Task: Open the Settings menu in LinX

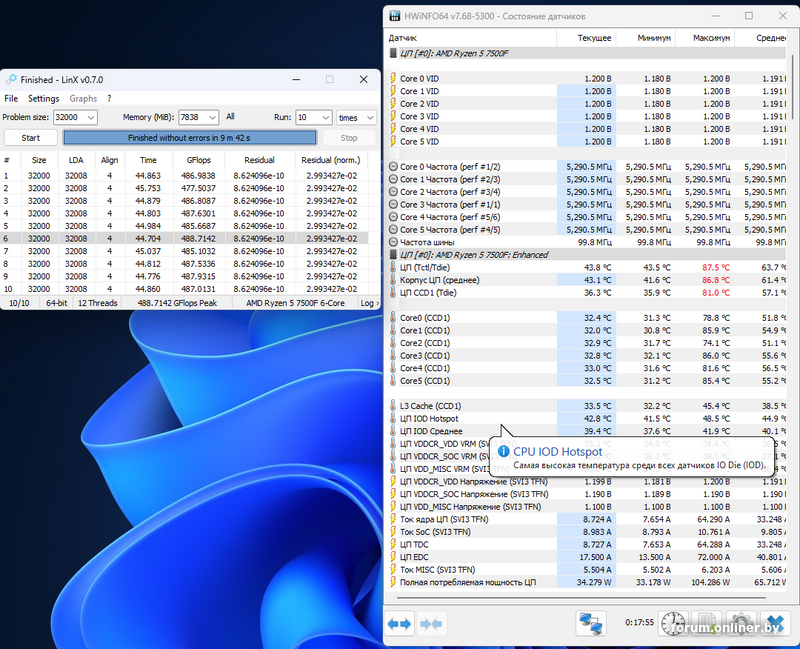Action: coord(43,99)
